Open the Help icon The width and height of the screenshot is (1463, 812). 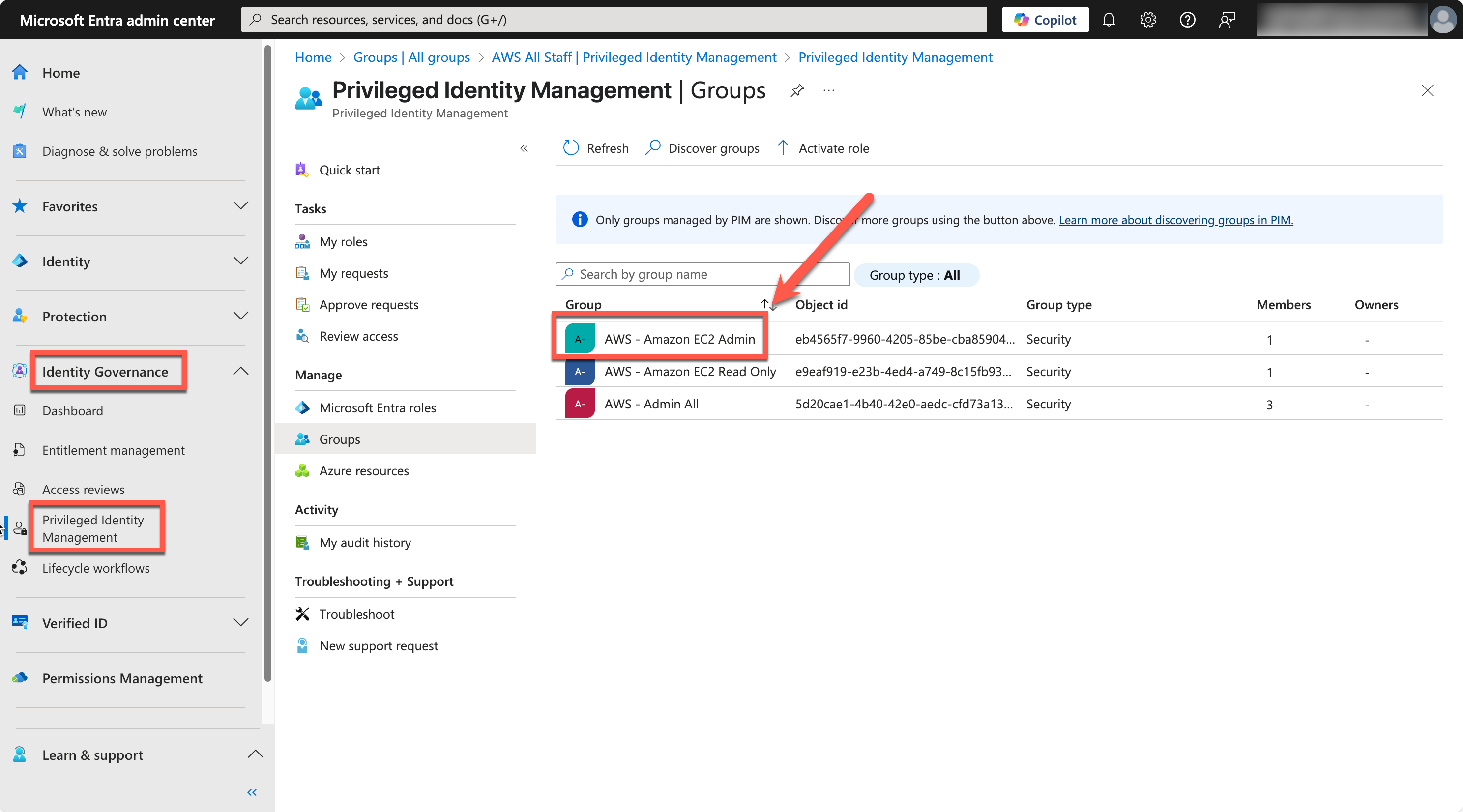click(x=1187, y=19)
